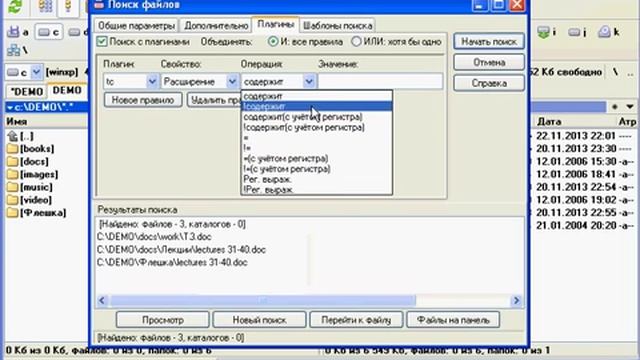Click 'Начать поиск' button
The image size is (640, 360).
(x=489, y=42)
